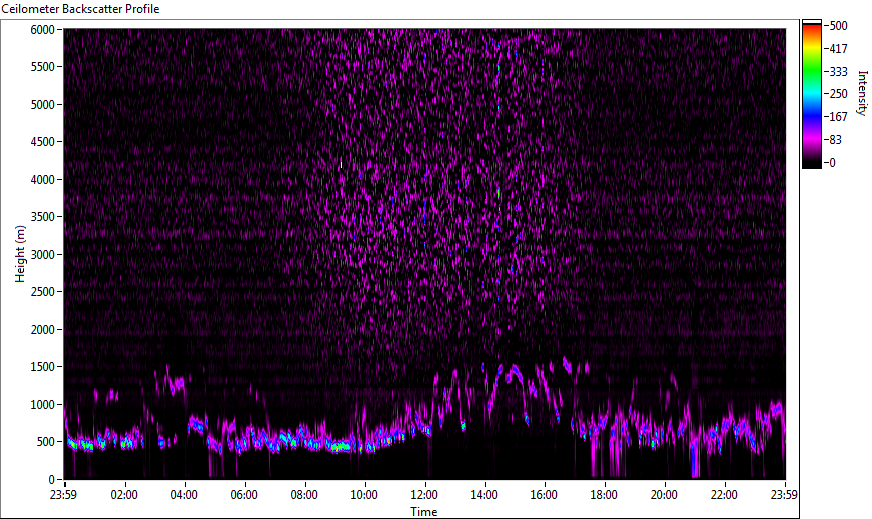Viewport: 872px width, 519px height.
Task: Click the Height (m) axis label
Action: pyautogui.click(x=20, y=254)
